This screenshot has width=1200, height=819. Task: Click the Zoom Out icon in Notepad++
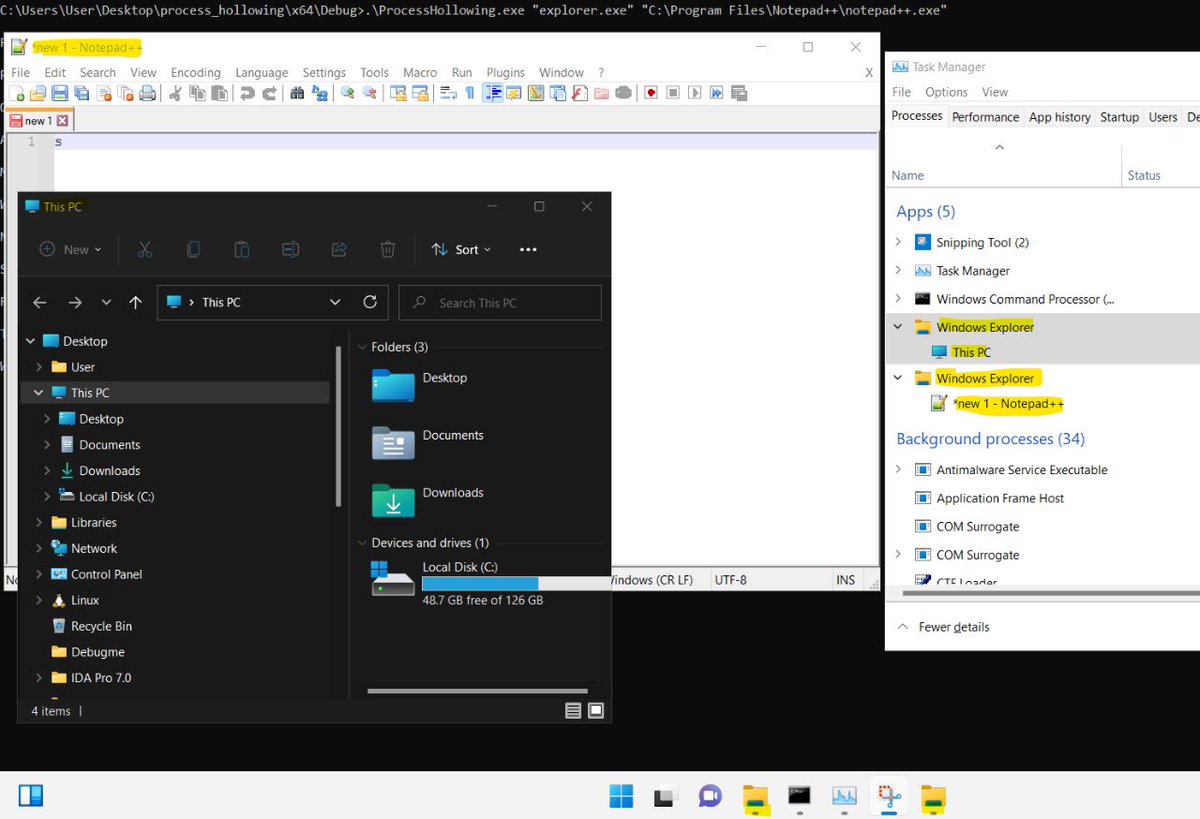tap(369, 93)
